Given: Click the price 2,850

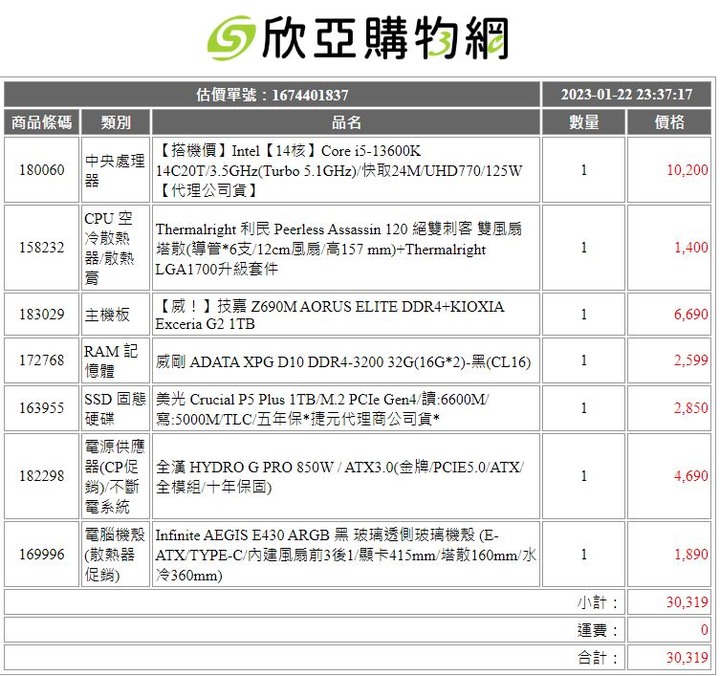Looking at the screenshot, I should click(691, 408).
